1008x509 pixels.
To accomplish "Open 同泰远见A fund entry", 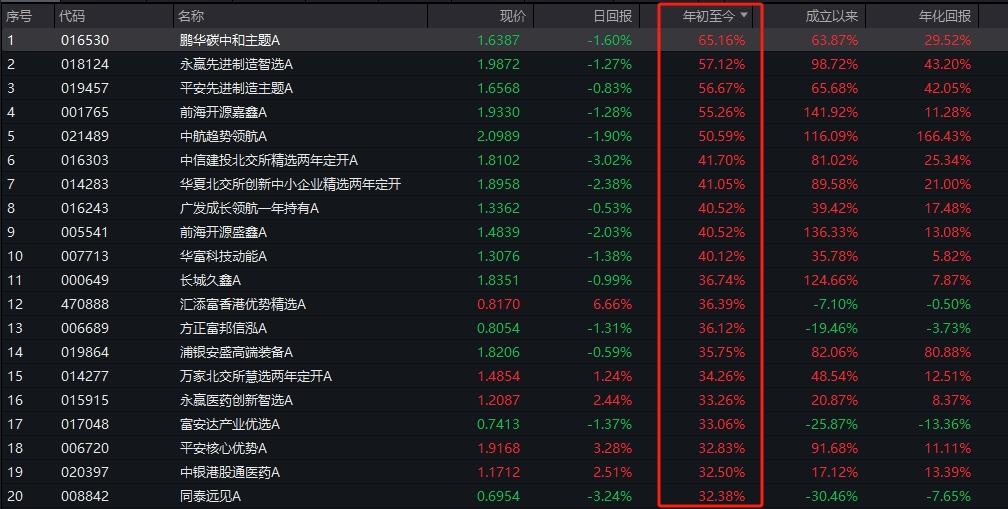I will pos(210,496).
